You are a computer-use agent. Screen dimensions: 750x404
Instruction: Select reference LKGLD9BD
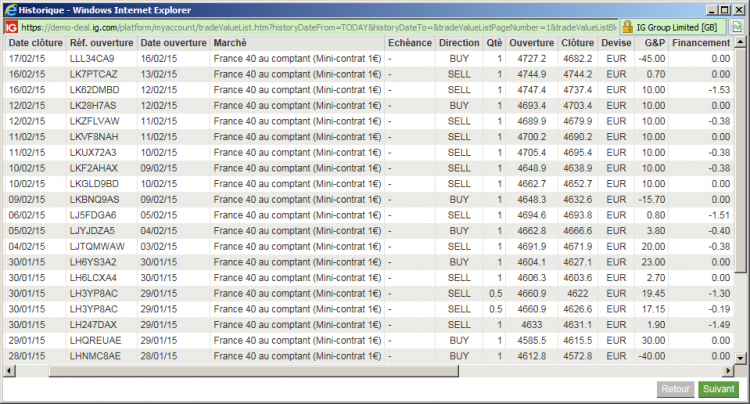(x=94, y=184)
